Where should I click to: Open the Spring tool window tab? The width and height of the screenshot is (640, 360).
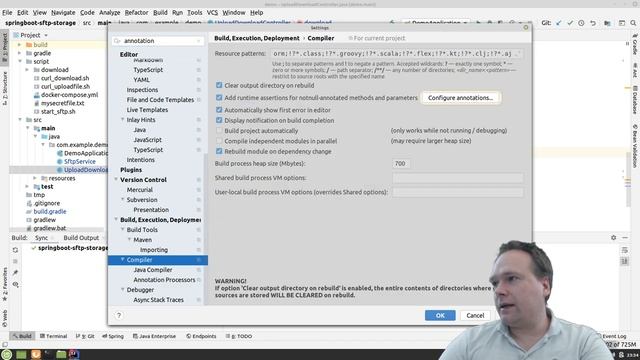click(x=113, y=336)
